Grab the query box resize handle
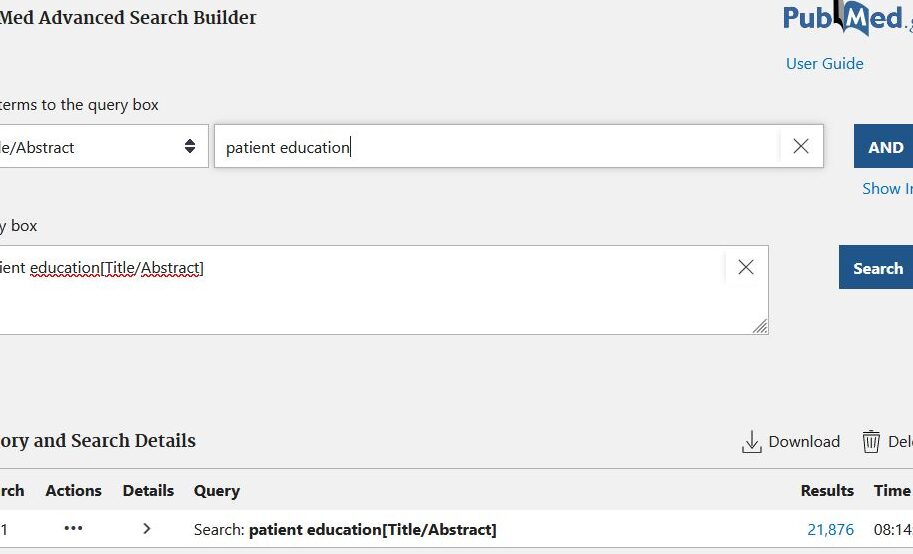The image size is (913, 554). (x=760, y=327)
